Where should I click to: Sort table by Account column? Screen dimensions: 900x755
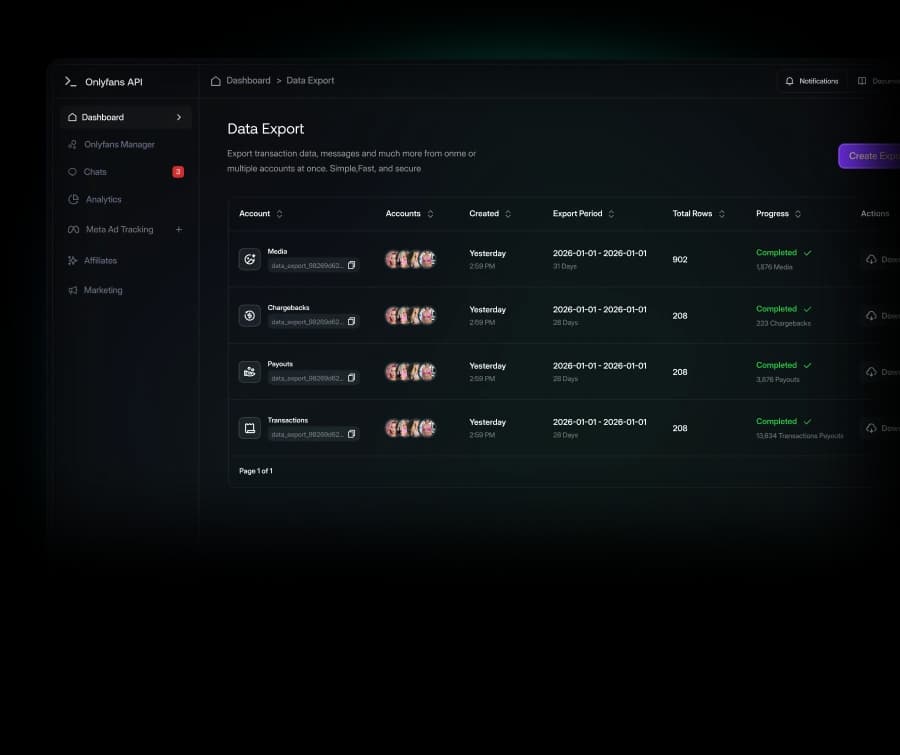point(280,214)
